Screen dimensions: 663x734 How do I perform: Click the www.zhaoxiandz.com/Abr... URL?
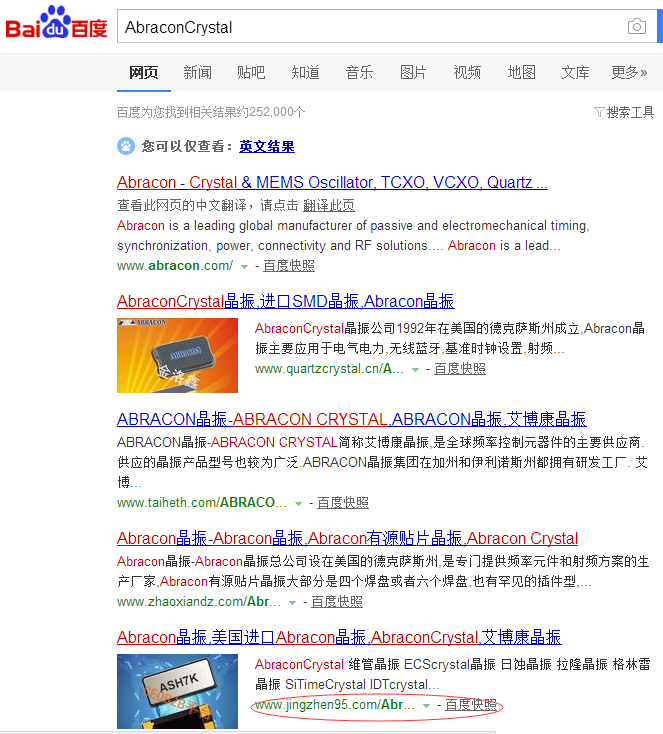point(199,602)
